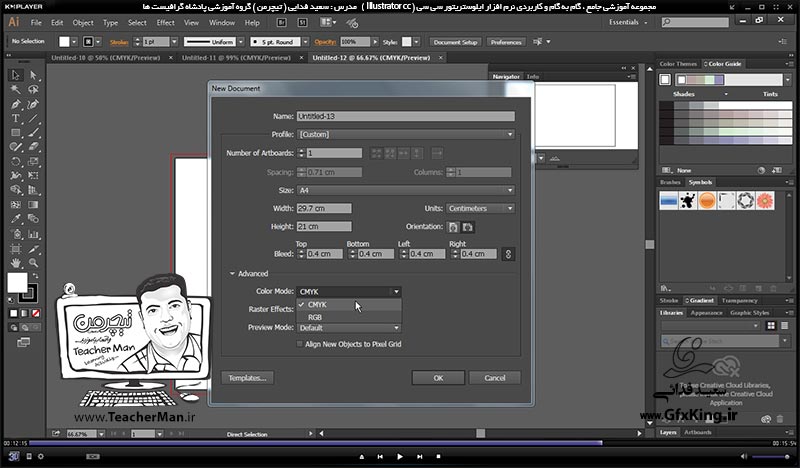Screen dimensions: 800x468
Task: Open the Effect menu
Action: [x=165, y=22]
